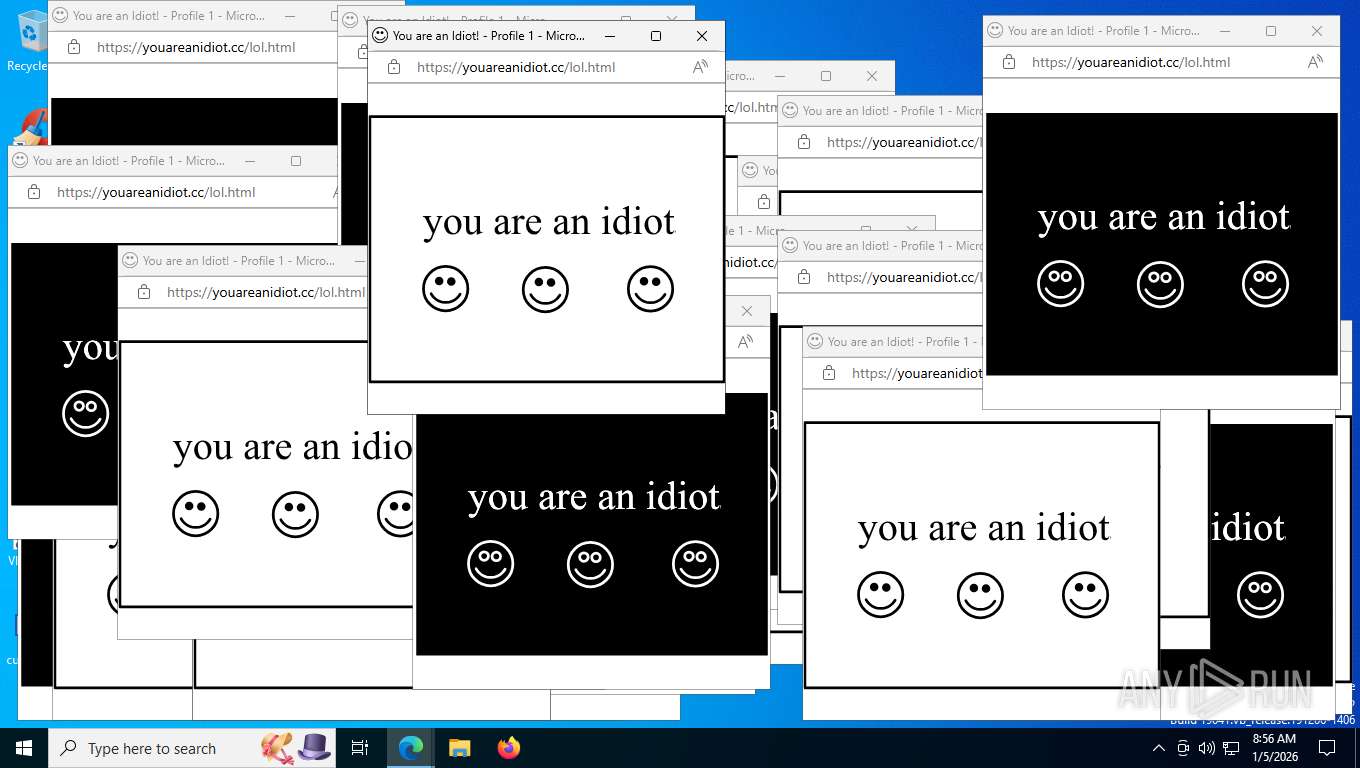Open Task View on the taskbar
The width and height of the screenshot is (1360, 768).
click(360, 748)
